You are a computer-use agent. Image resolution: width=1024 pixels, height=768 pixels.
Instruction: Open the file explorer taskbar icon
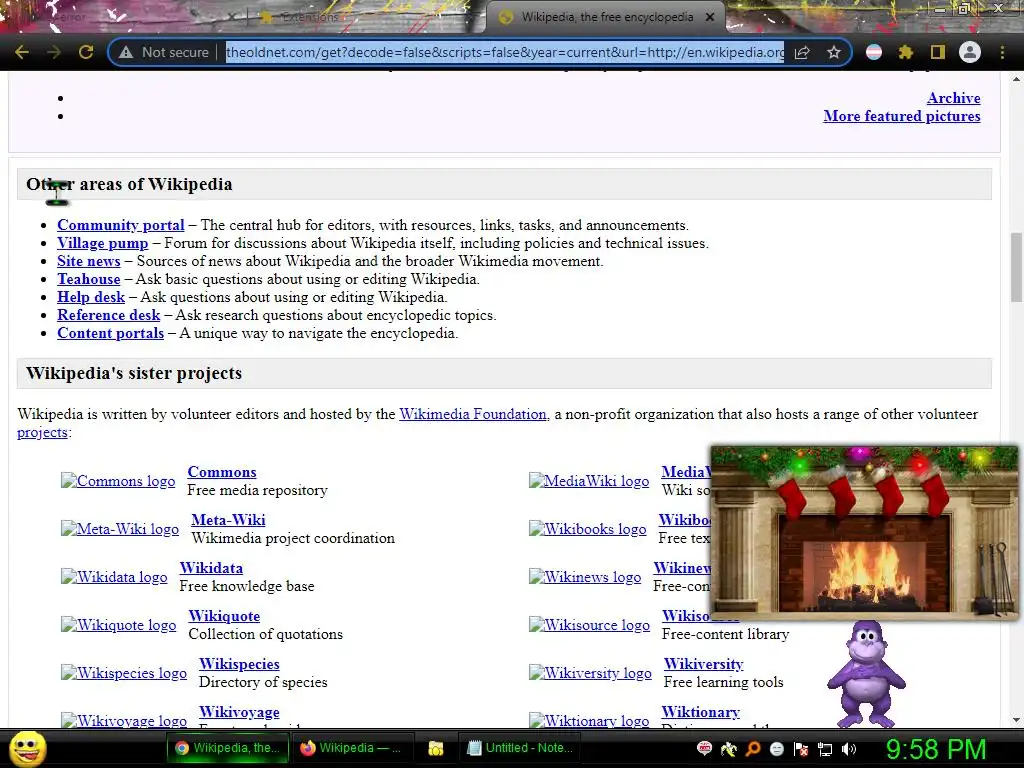436,748
